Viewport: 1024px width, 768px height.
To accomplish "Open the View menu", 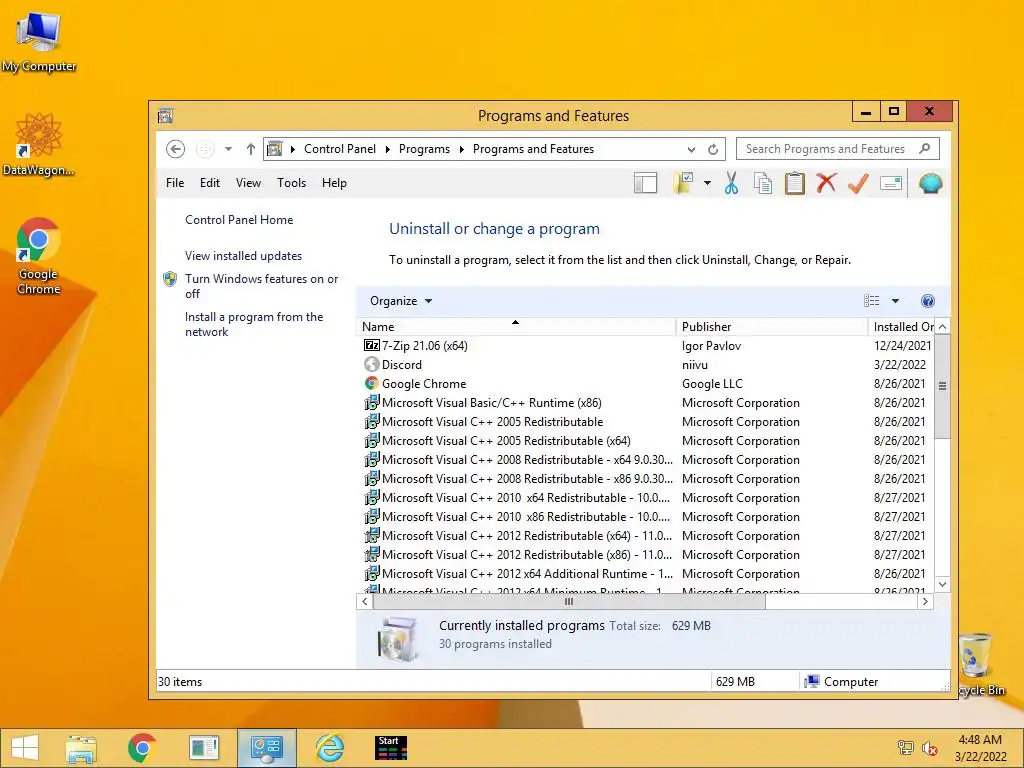I will pyautogui.click(x=248, y=183).
